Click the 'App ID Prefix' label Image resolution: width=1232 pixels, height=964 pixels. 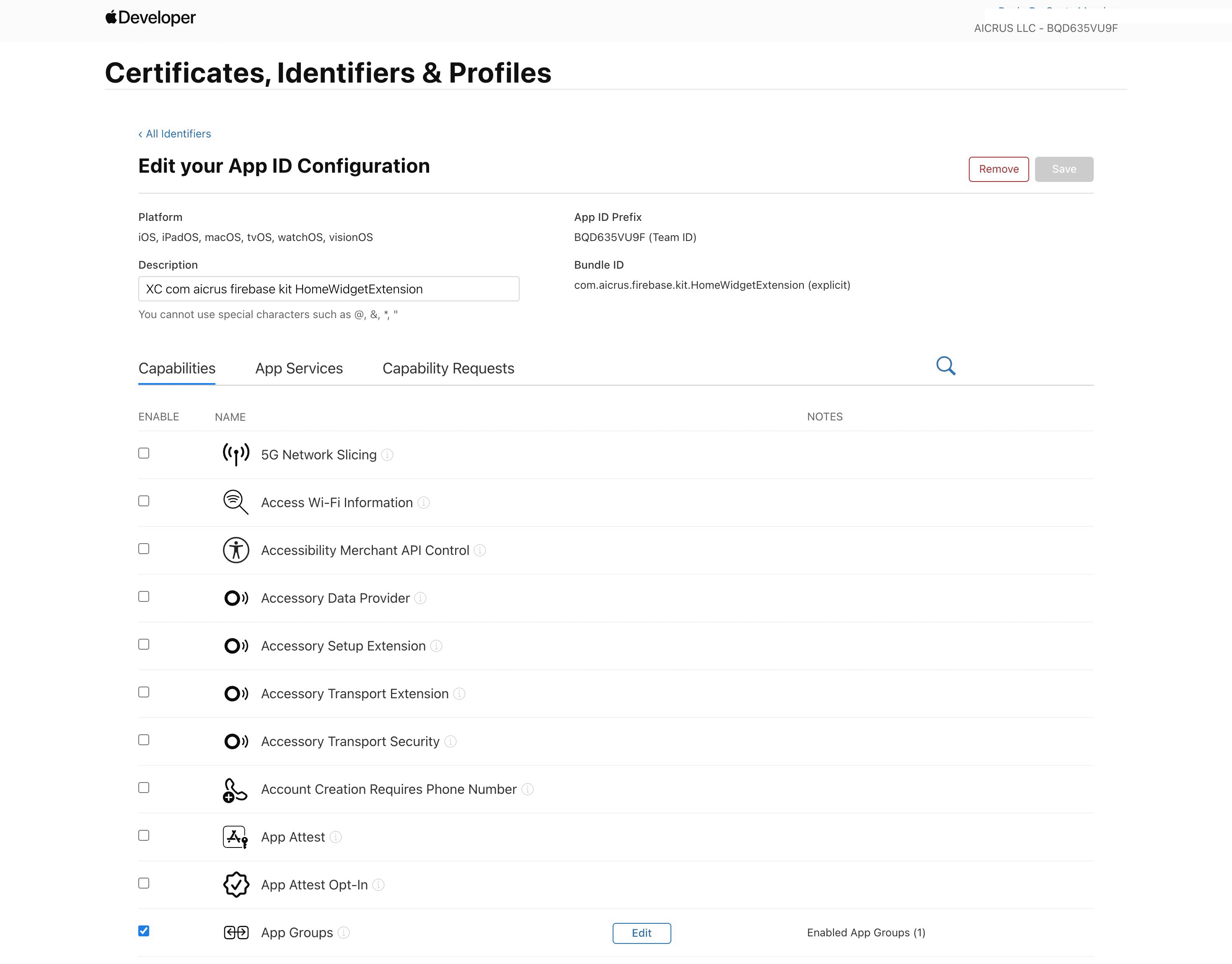608,217
